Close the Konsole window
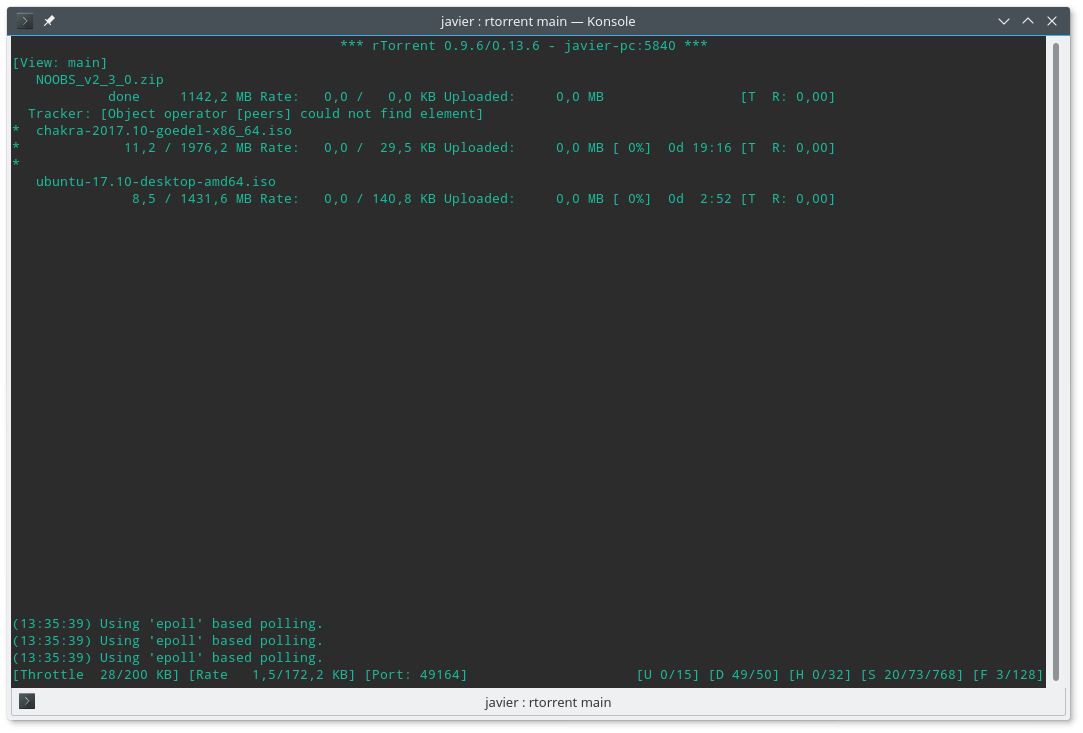The image size is (1083, 733). [x=1052, y=21]
